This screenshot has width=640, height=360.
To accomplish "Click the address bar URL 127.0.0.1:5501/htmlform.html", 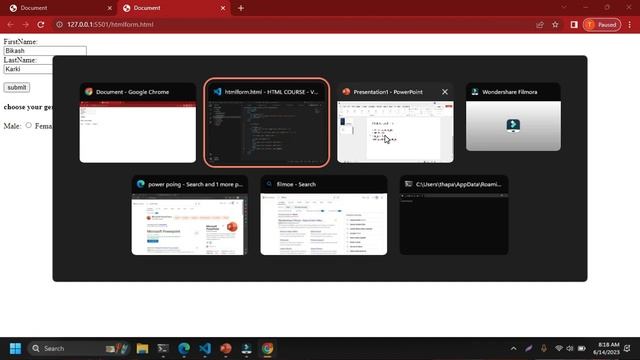I will click(x=111, y=24).
